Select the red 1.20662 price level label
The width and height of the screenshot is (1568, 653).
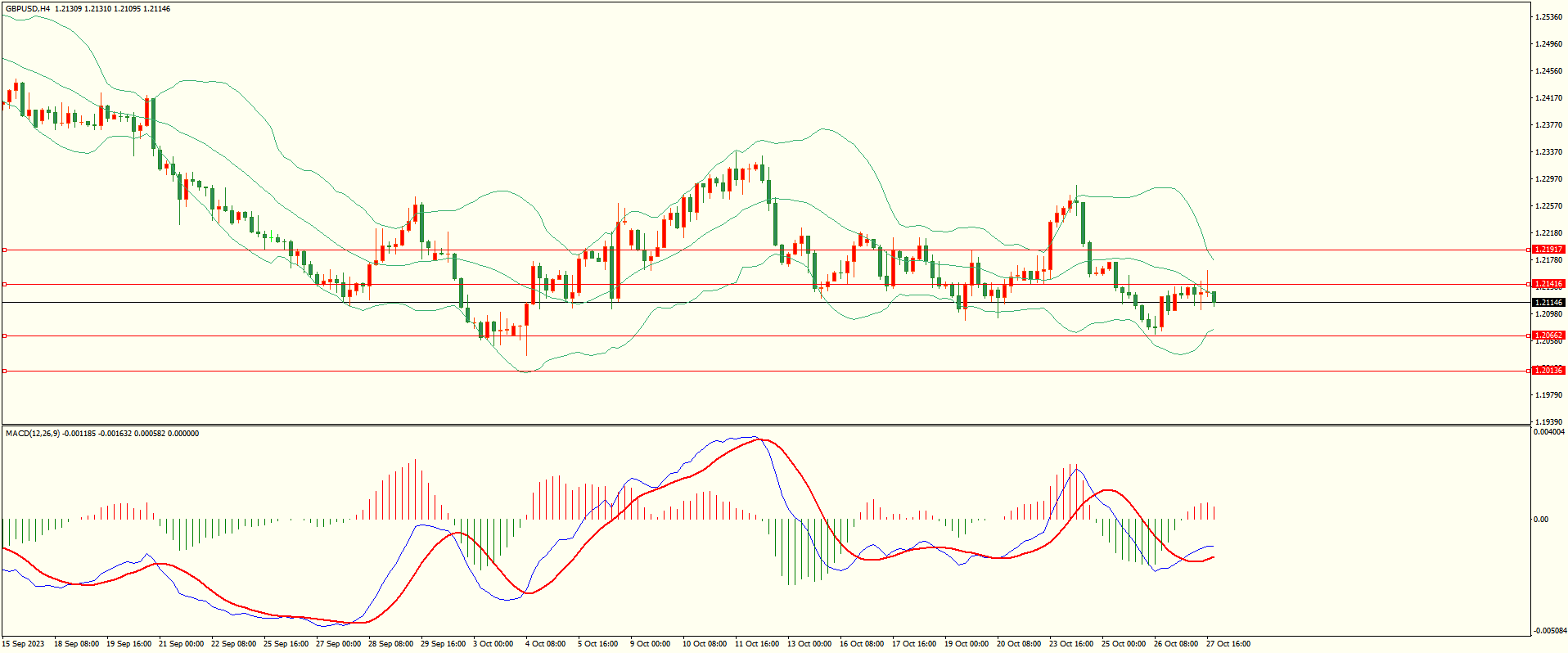click(x=1548, y=336)
